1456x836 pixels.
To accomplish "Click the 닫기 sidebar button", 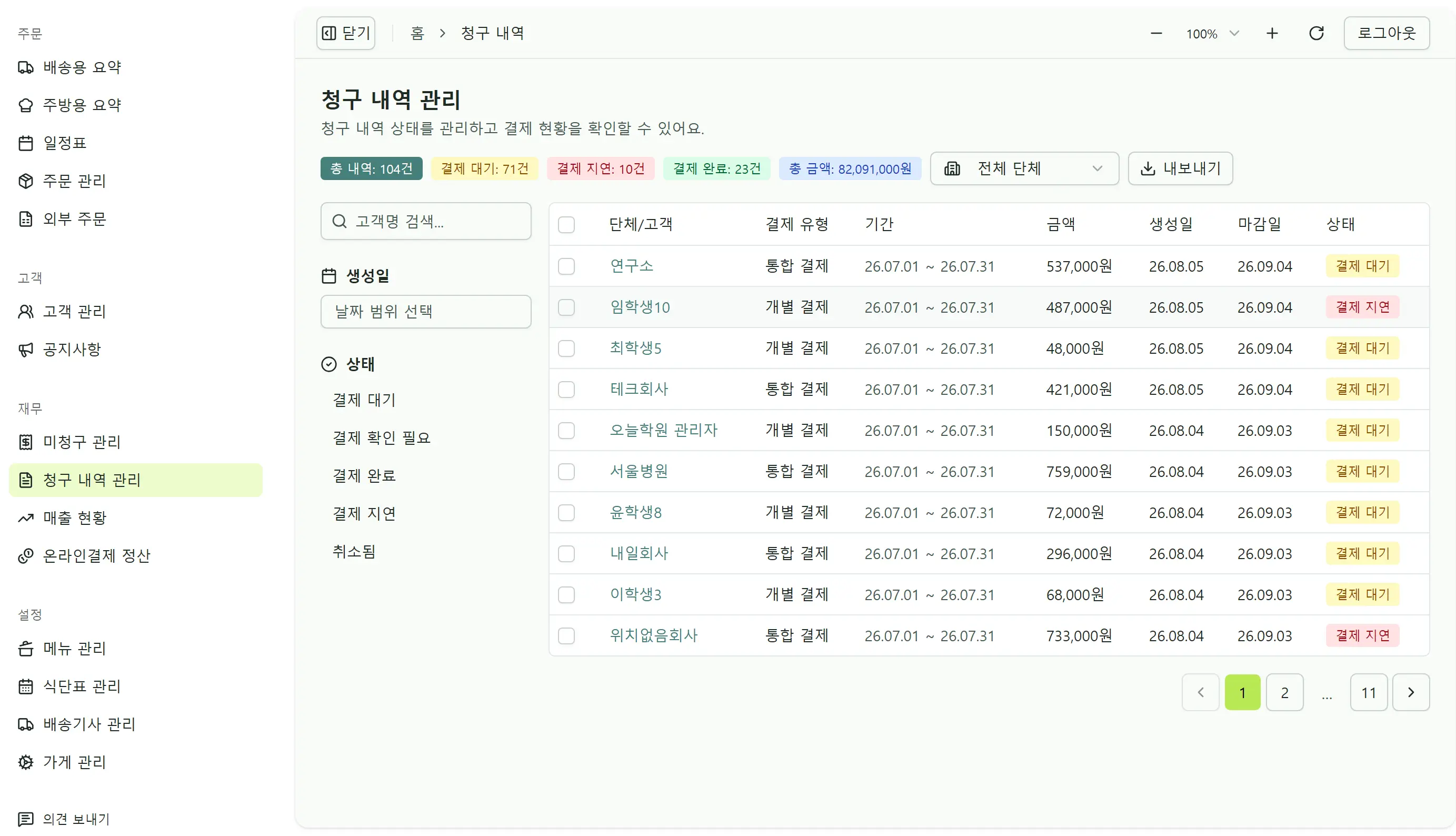I will (346, 33).
